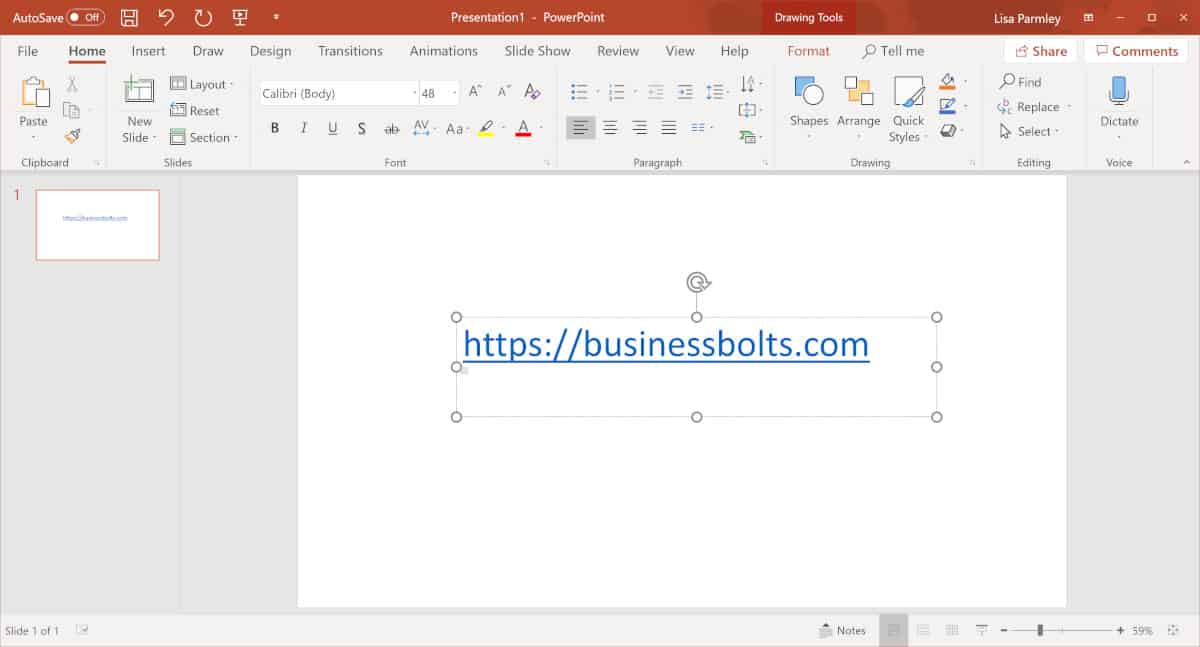The height and width of the screenshot is (647, 1200).
Task: Increase font size with the larger A
Action: tap(476, 93)
